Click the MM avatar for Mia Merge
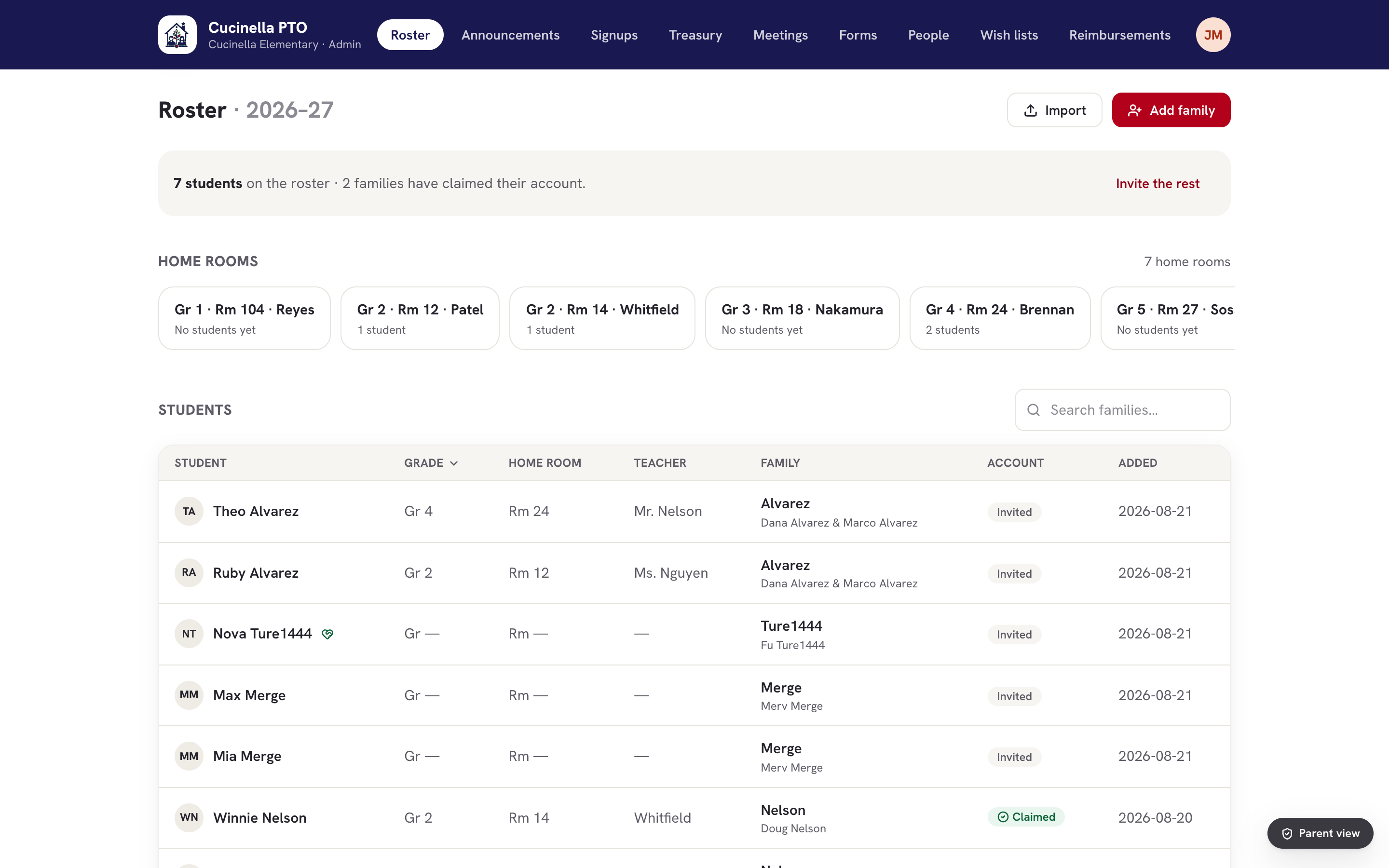Screen dimensions: 1389x868 [189, 756]
